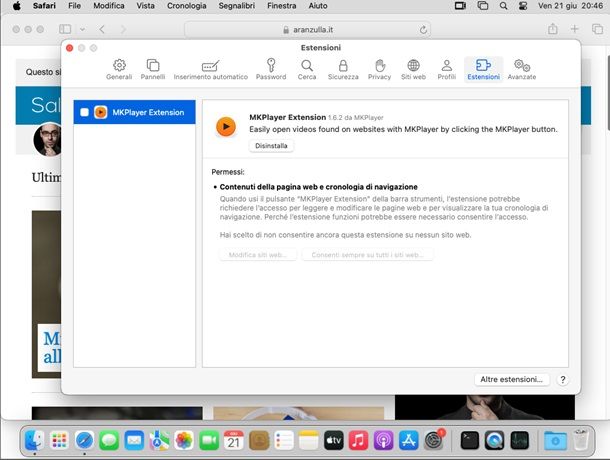The height and width of the screenshot is (460, 610).
Task: Click the Share icon in Safari toolbar
Action: 553,29
